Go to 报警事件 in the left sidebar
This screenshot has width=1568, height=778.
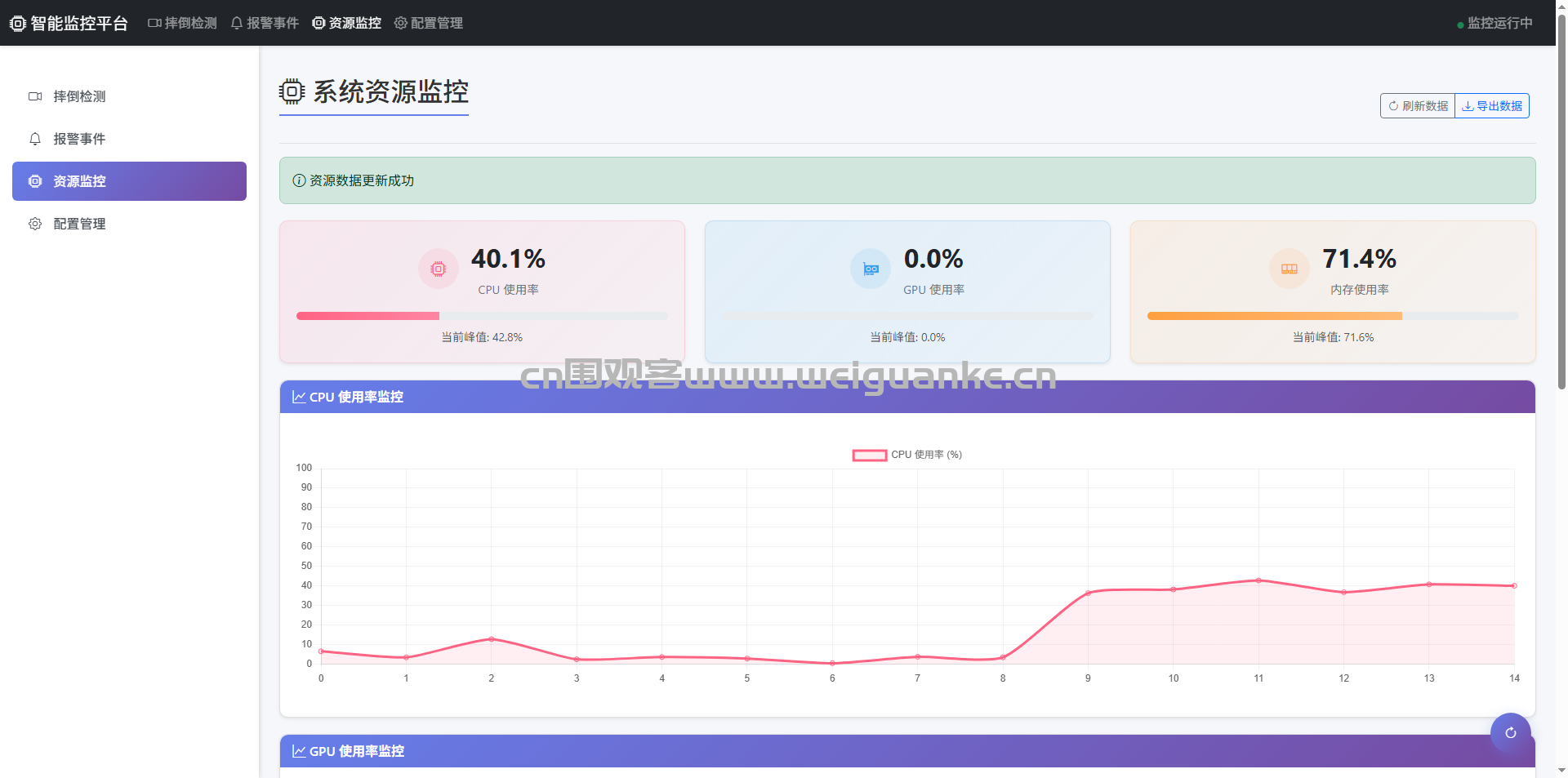(79, 139)
